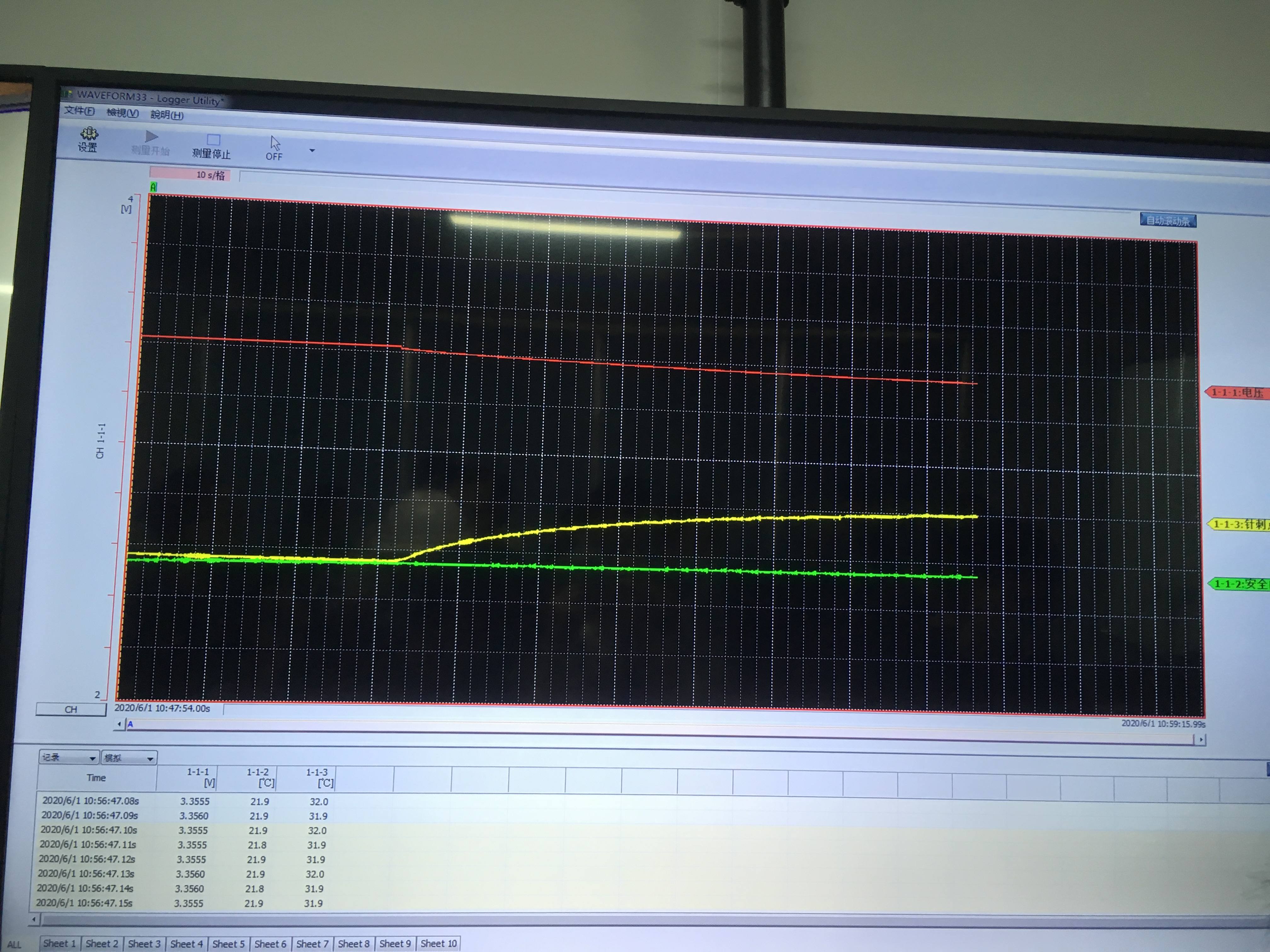Click the 测量开始 start measurement play icon
The height and width of the screenshot is (952, 1270).
152,137
